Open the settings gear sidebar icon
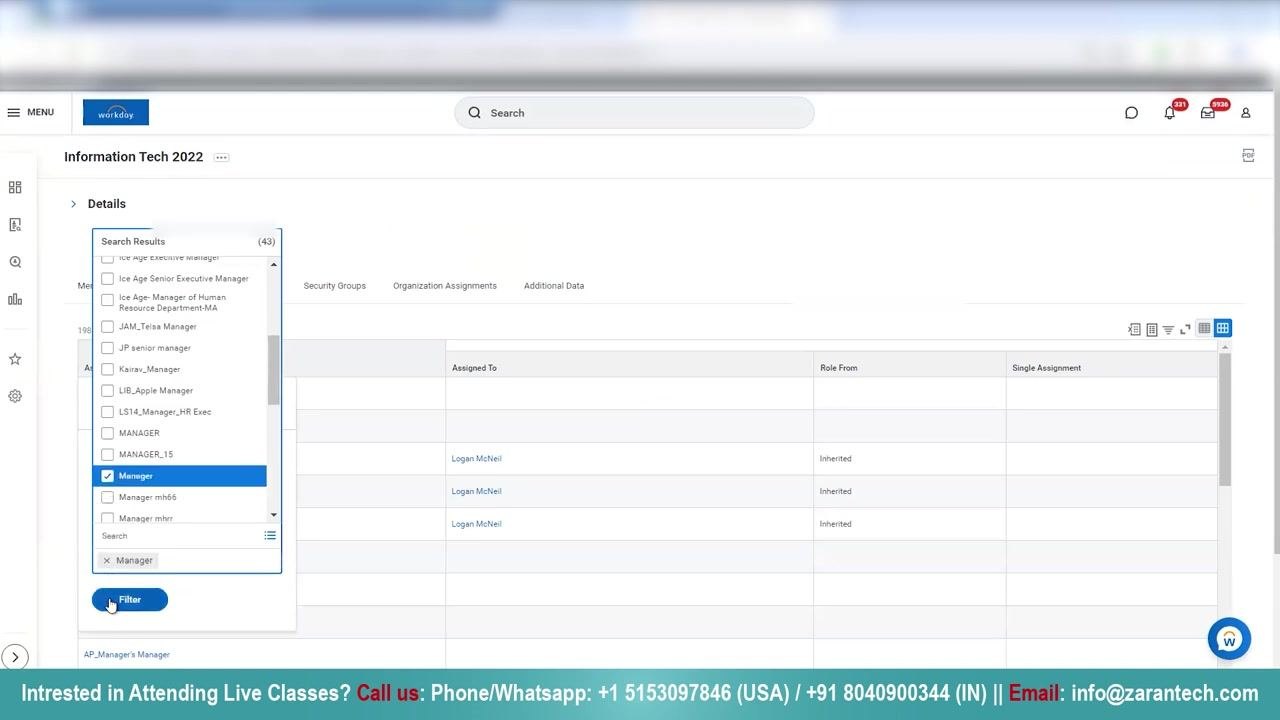 (15, 396)
